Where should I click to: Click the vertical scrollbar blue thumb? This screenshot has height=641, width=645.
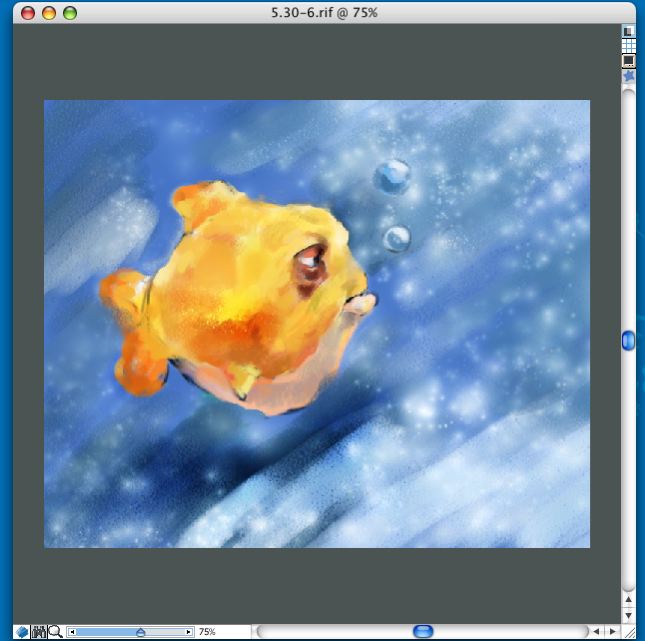[628, 341]
